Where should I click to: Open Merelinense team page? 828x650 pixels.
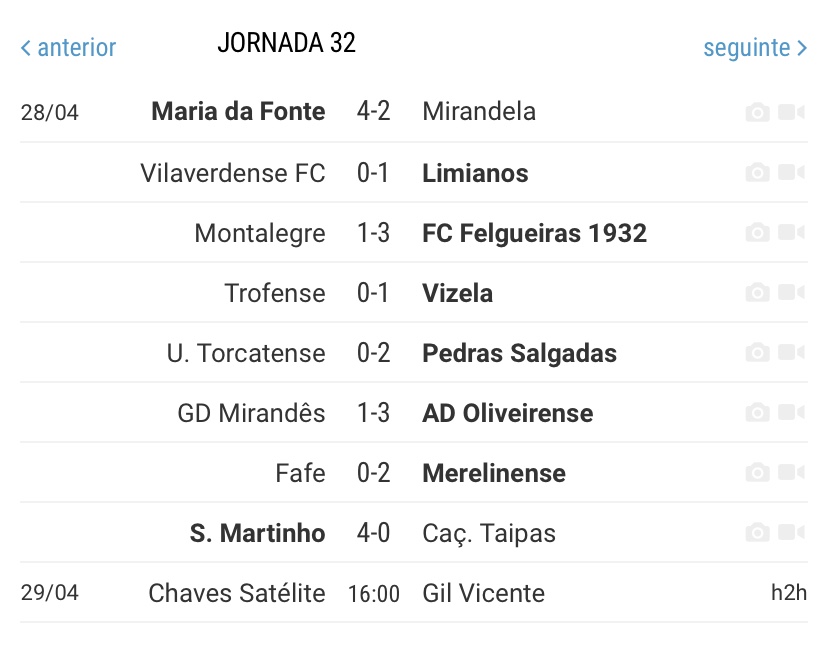tap(494, 473)
